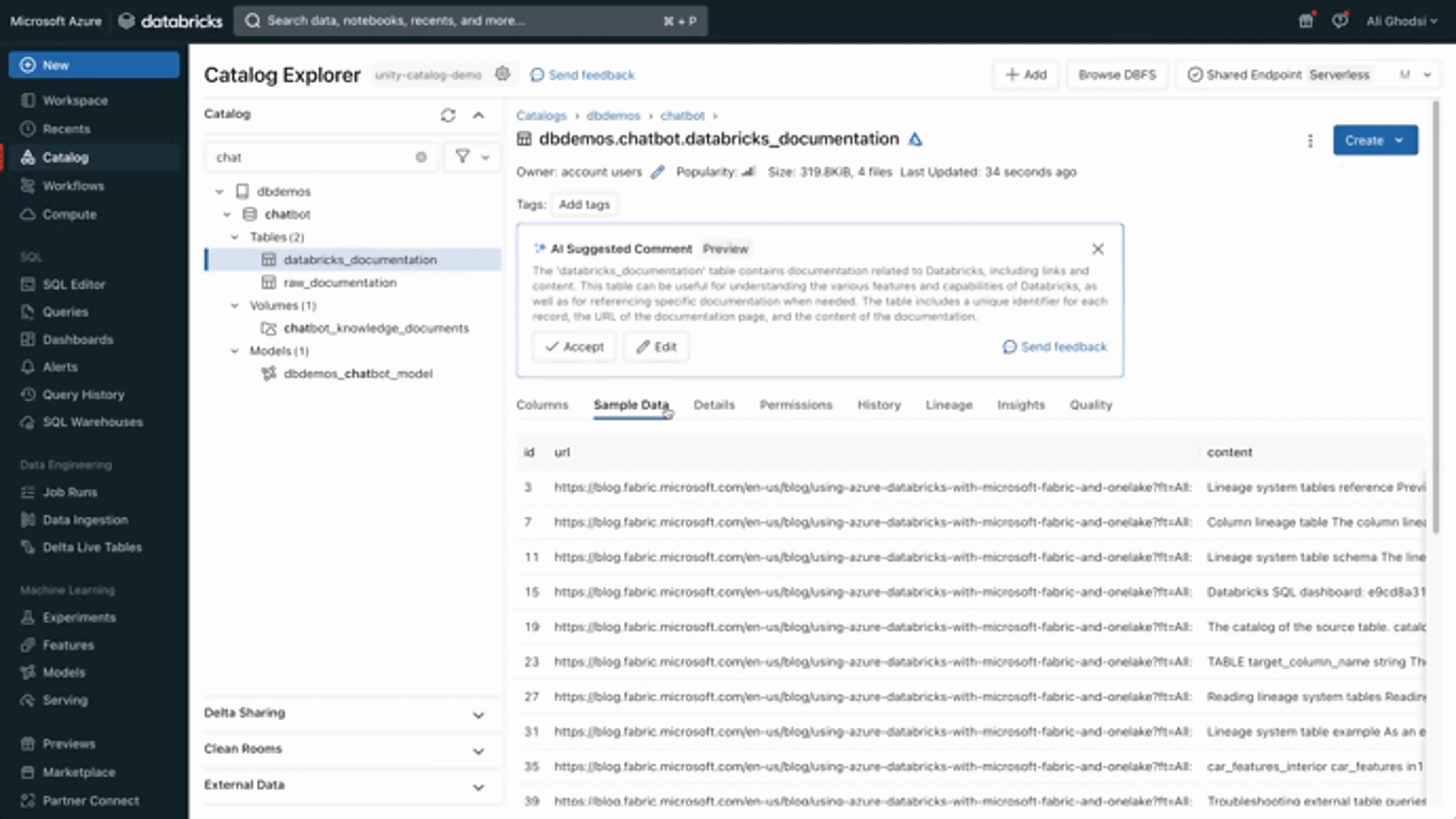Screen dimensions: 1456x819
Task: Expand the Delta Sharing section
Action: tap(478, 714)
